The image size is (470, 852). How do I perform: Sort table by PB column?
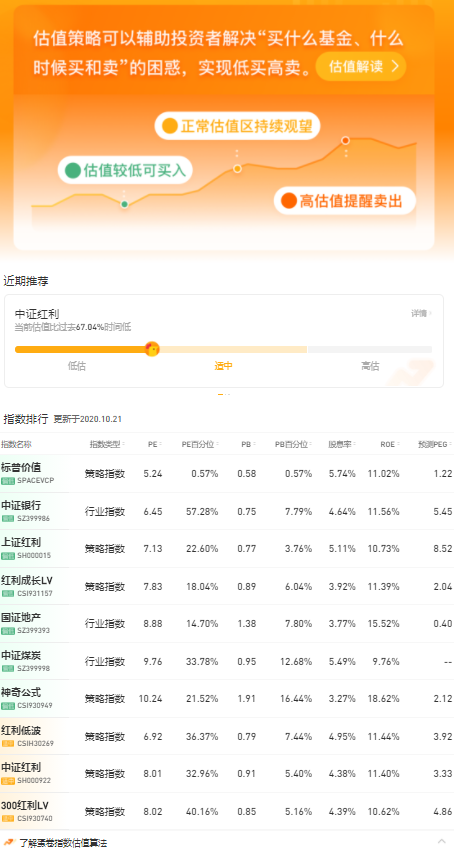pyautogui.click(x=249, y=444)
